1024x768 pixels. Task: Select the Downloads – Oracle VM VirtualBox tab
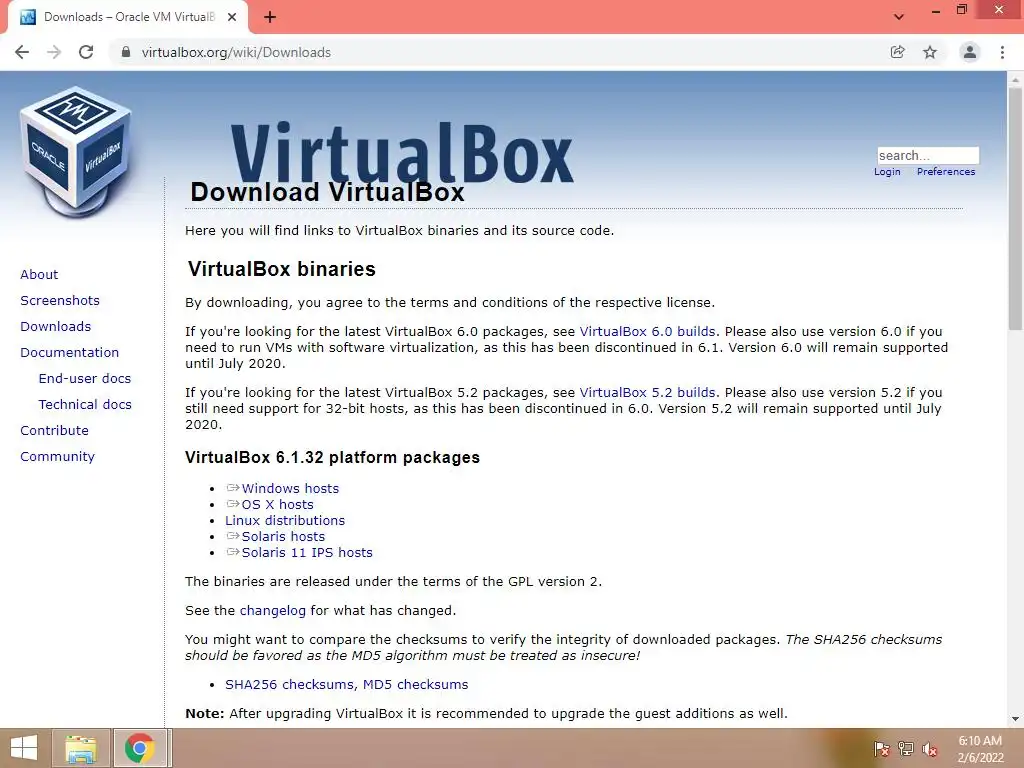point(128,17)
